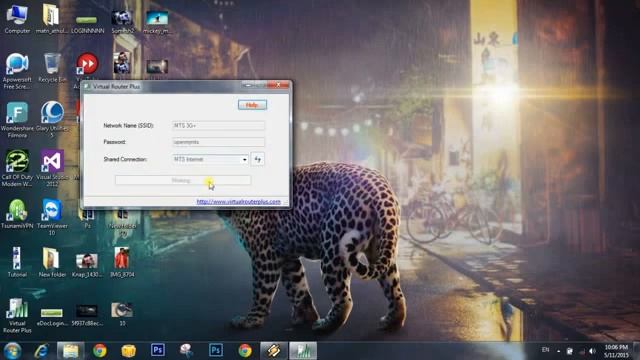Select the eDocLogin... desktop file
This screenshot has height=360, width=640.
tap(52, 317)
